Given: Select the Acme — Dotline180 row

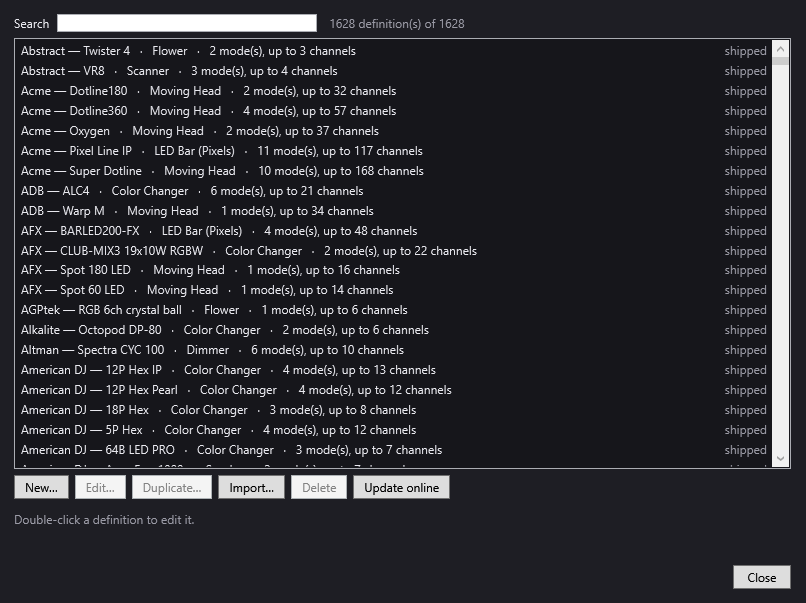Looking at the screenshot, I should (393, 91).
